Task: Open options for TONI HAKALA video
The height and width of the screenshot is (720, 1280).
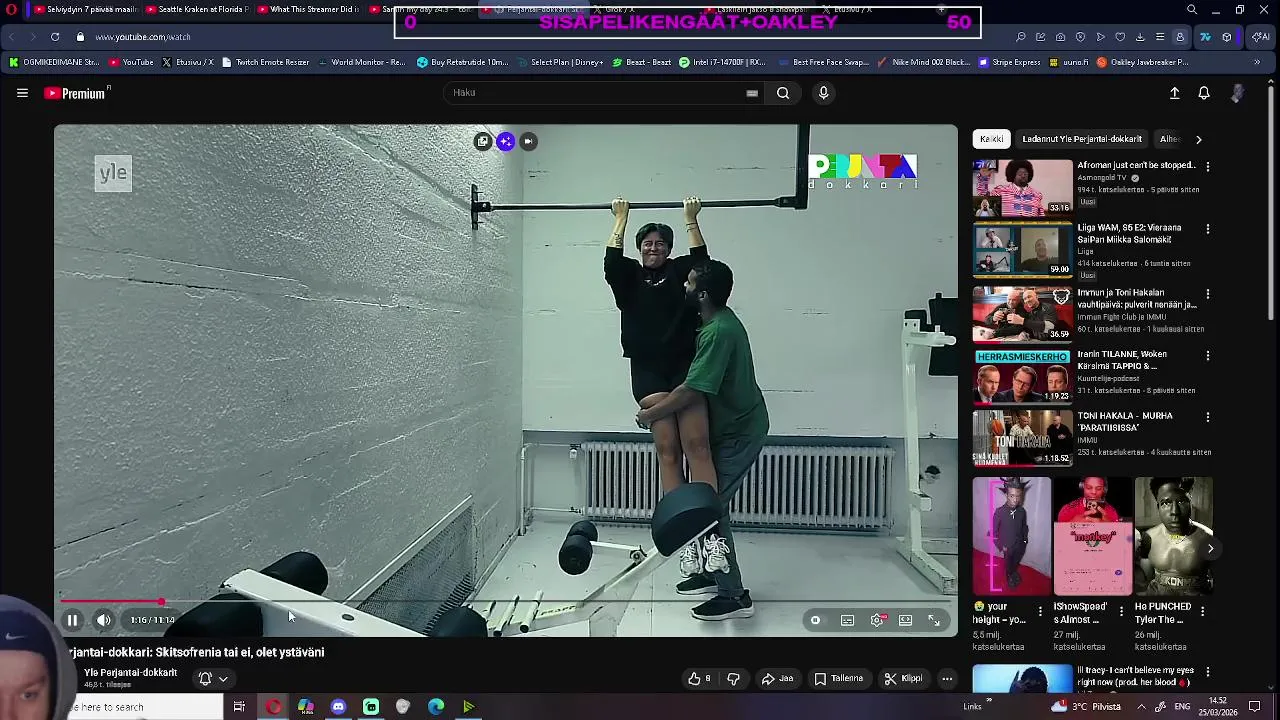Action: tap(1207, 417)
